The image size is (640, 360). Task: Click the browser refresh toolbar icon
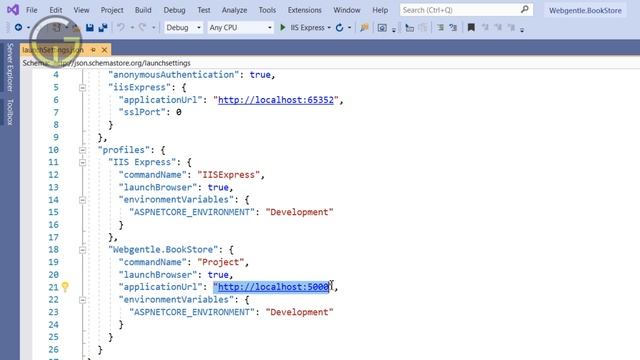point(339,27)
